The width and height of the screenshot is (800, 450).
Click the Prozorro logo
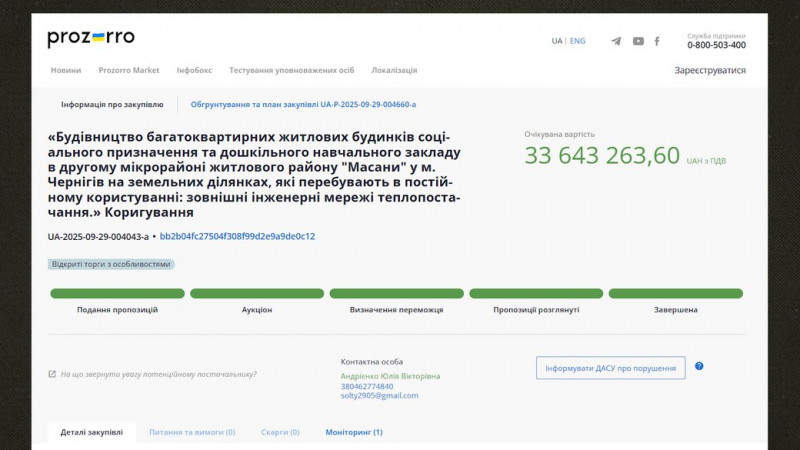[x=90, y=39]
